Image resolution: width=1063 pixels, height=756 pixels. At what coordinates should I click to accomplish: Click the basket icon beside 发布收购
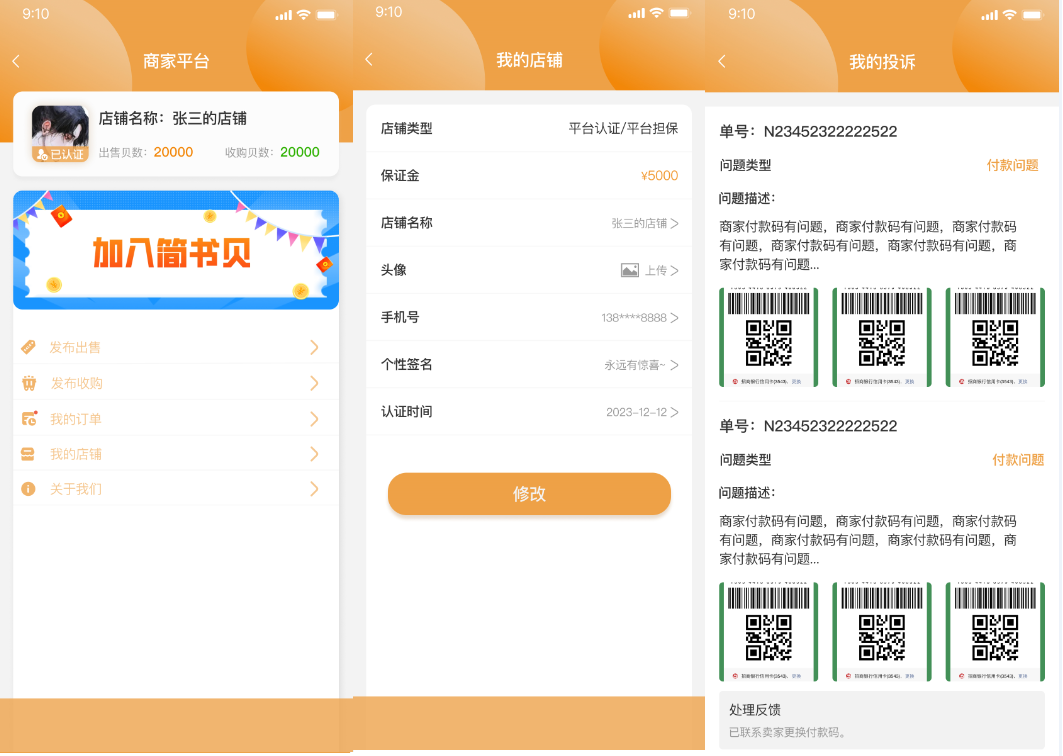(28, 383)
